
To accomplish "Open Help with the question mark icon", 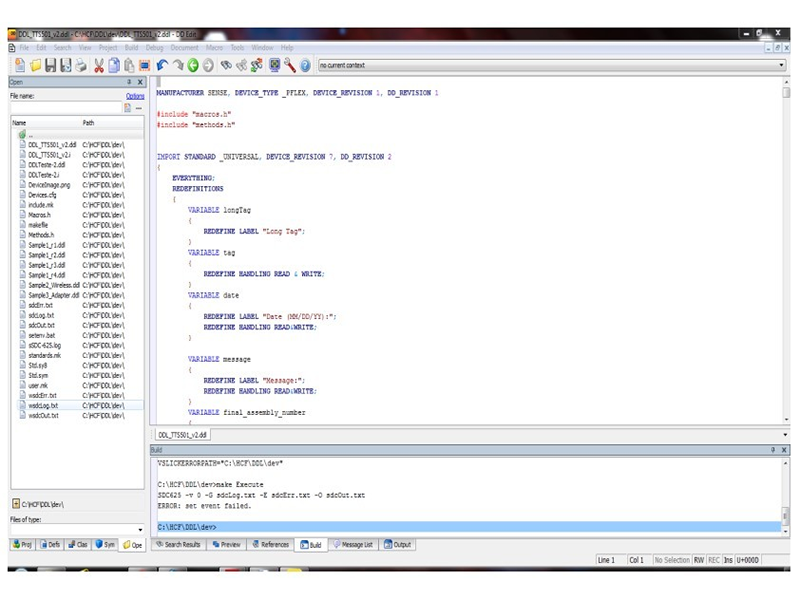I will tap(305, 65).
